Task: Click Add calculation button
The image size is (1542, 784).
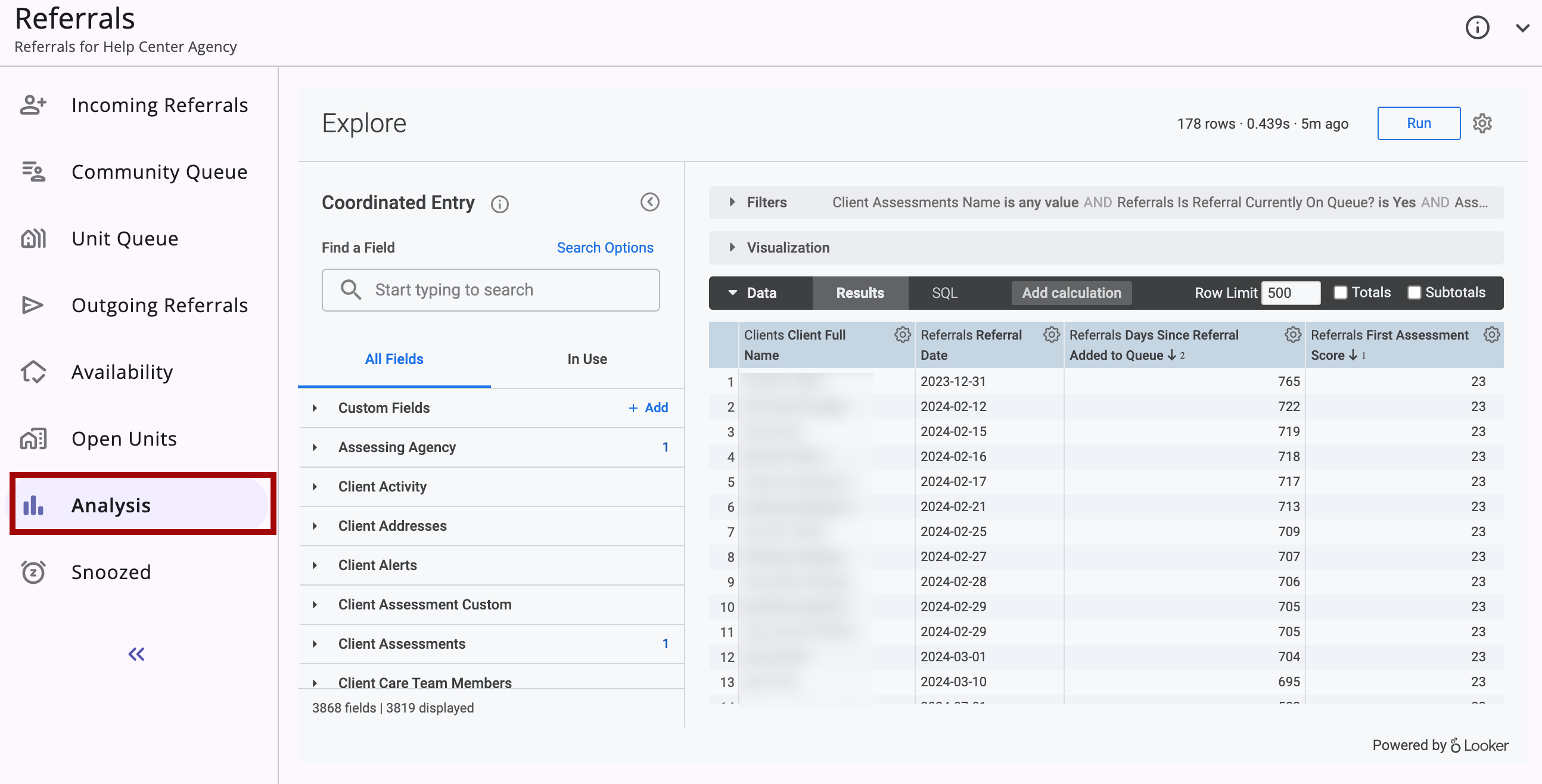Action: 1071,293
